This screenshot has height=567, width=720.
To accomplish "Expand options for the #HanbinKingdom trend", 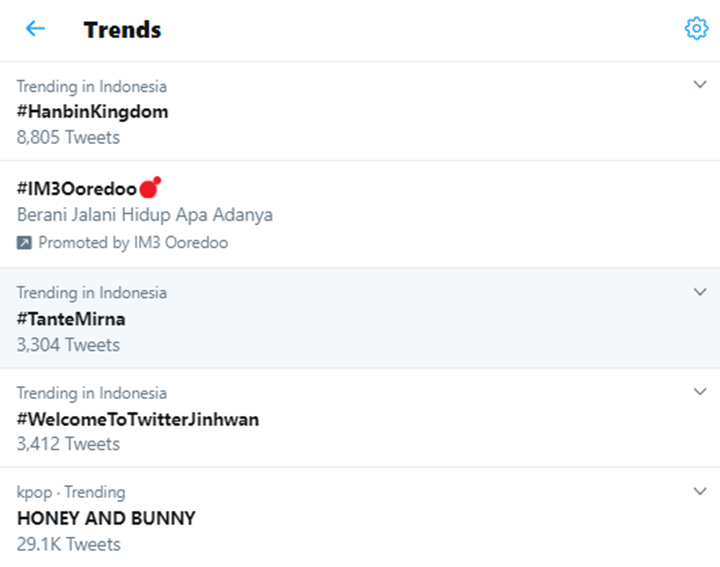I will [x=700, y=85].
